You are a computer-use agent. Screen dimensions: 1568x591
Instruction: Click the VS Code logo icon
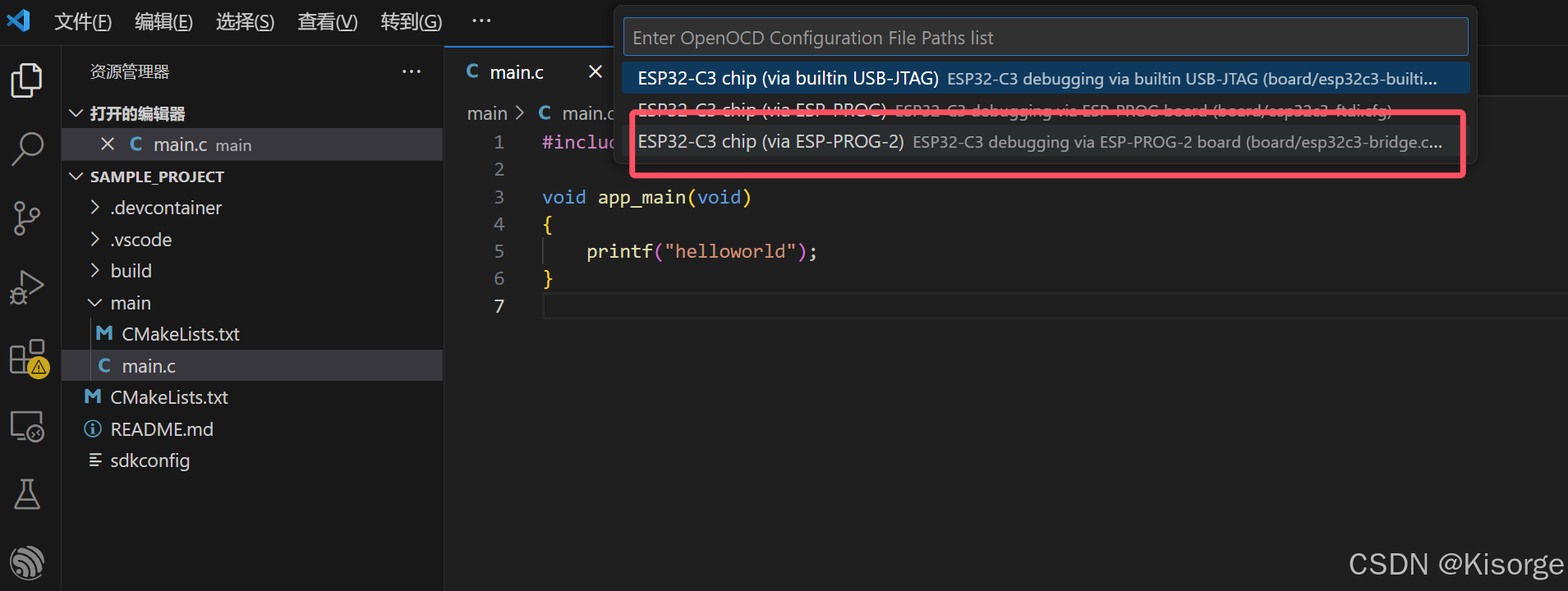click(x=18, y=21)
